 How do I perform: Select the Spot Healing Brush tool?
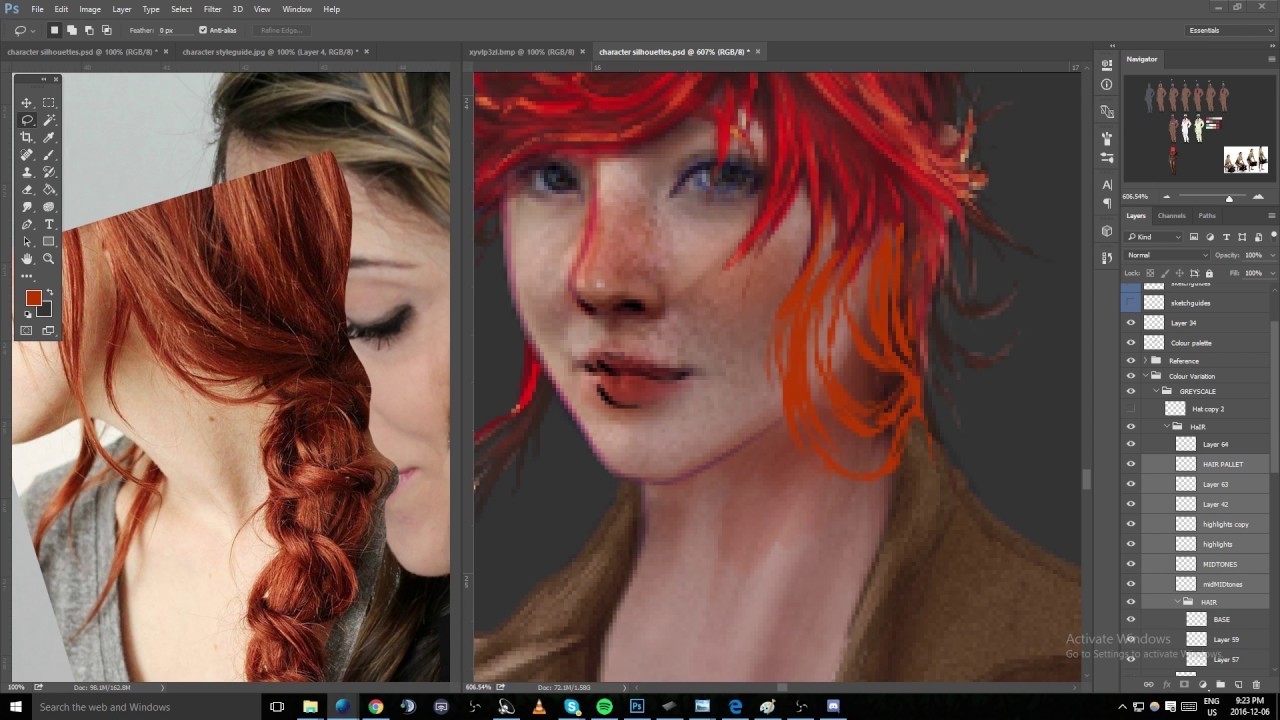point(27,155)
